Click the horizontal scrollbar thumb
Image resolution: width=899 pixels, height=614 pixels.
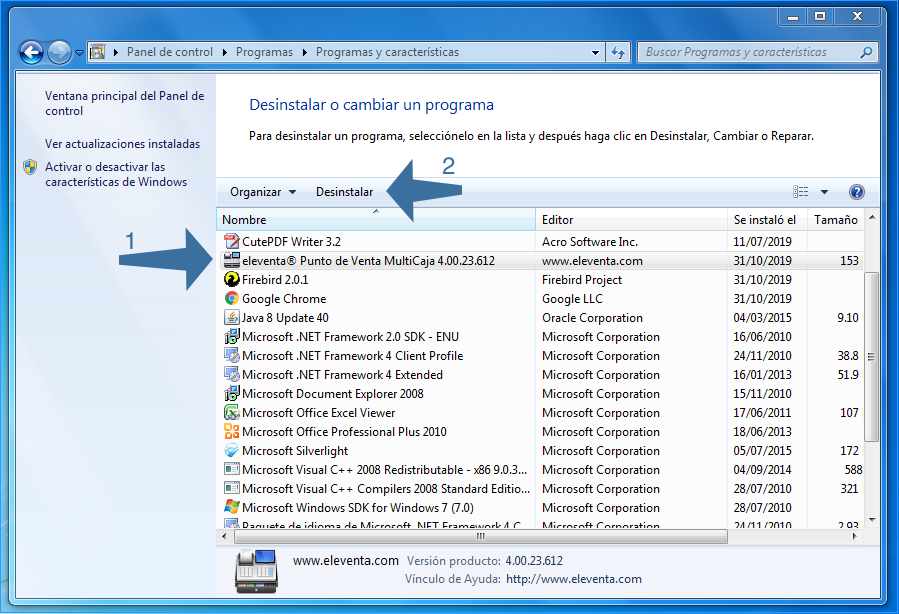(480, 537)
